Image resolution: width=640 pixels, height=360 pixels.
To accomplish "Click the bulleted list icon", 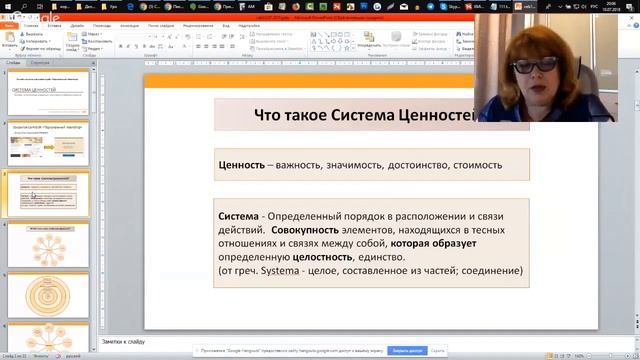I will [x=199, y=37].
